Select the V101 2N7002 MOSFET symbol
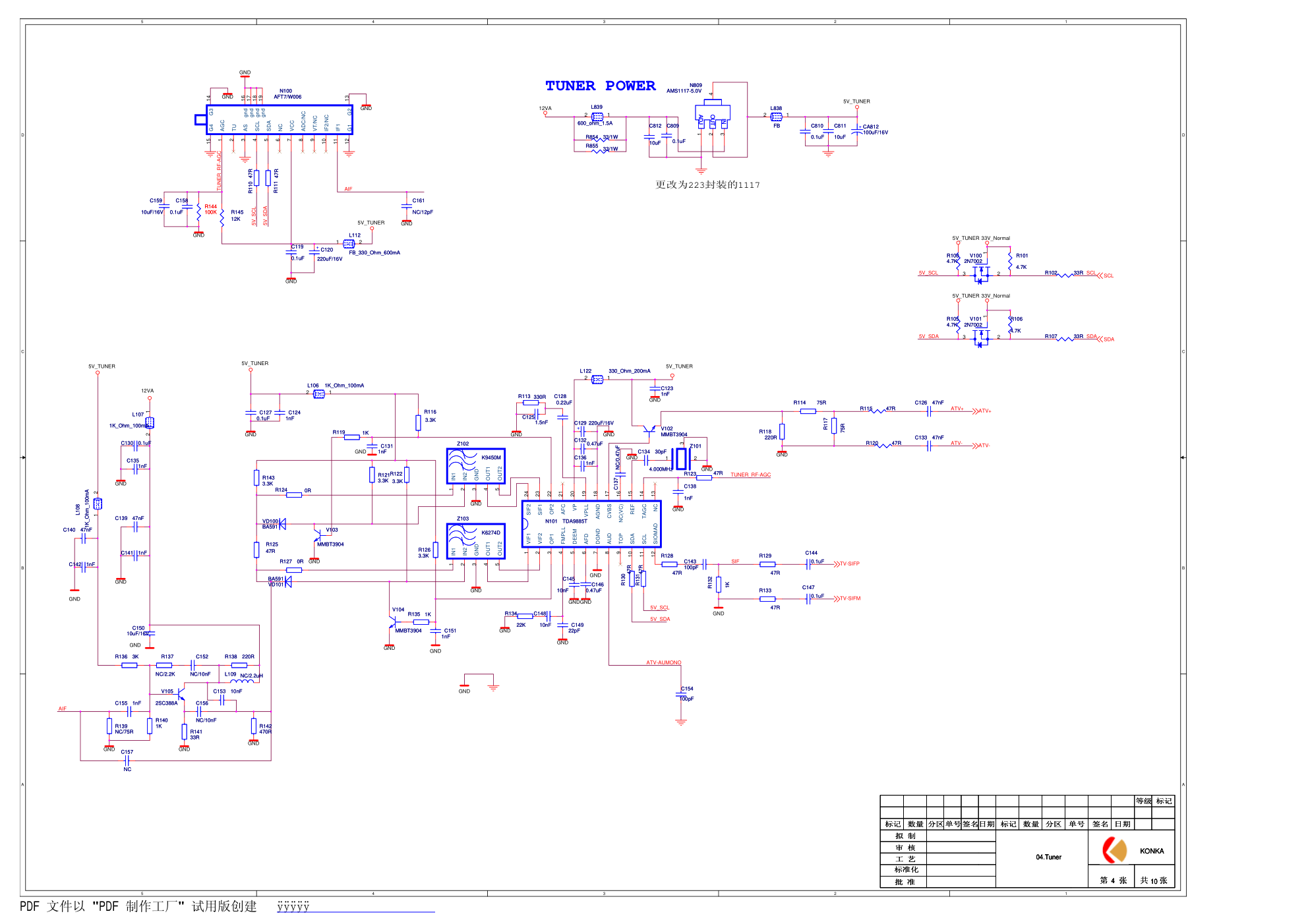Viewport: 1308px width, 924px height. 981,337
